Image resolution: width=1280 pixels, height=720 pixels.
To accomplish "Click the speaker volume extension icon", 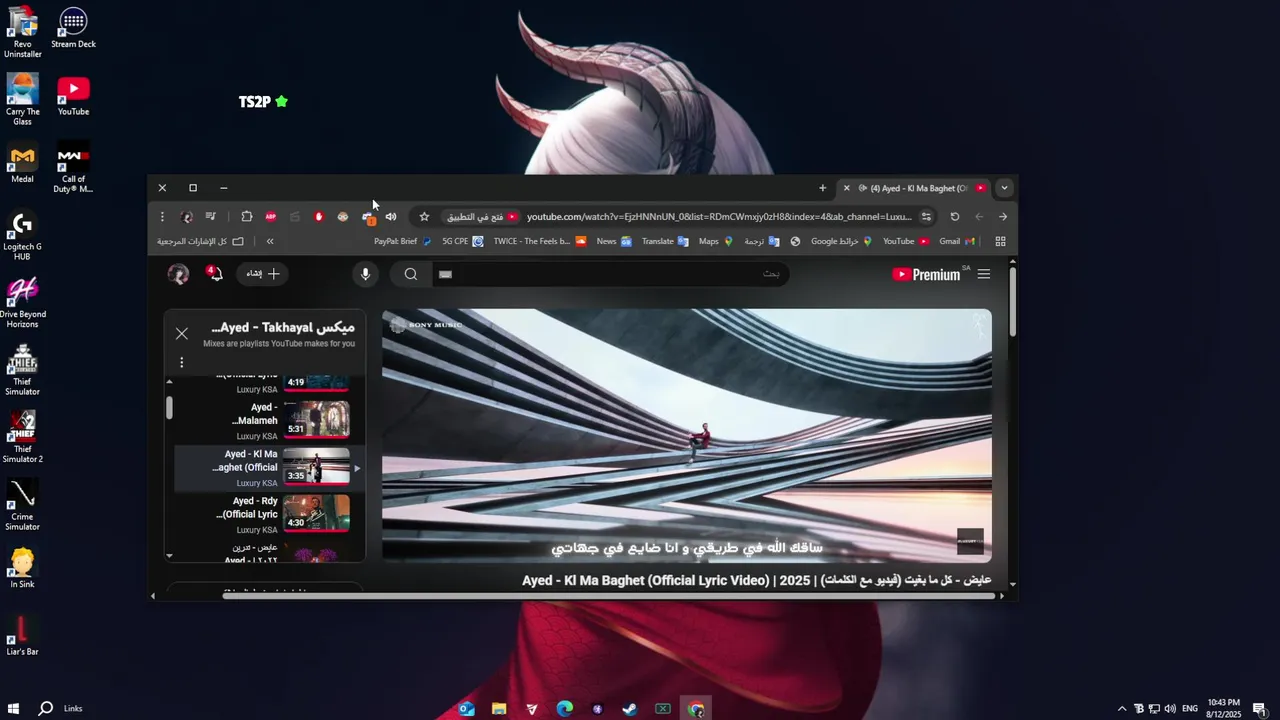I will coord(391,216).
